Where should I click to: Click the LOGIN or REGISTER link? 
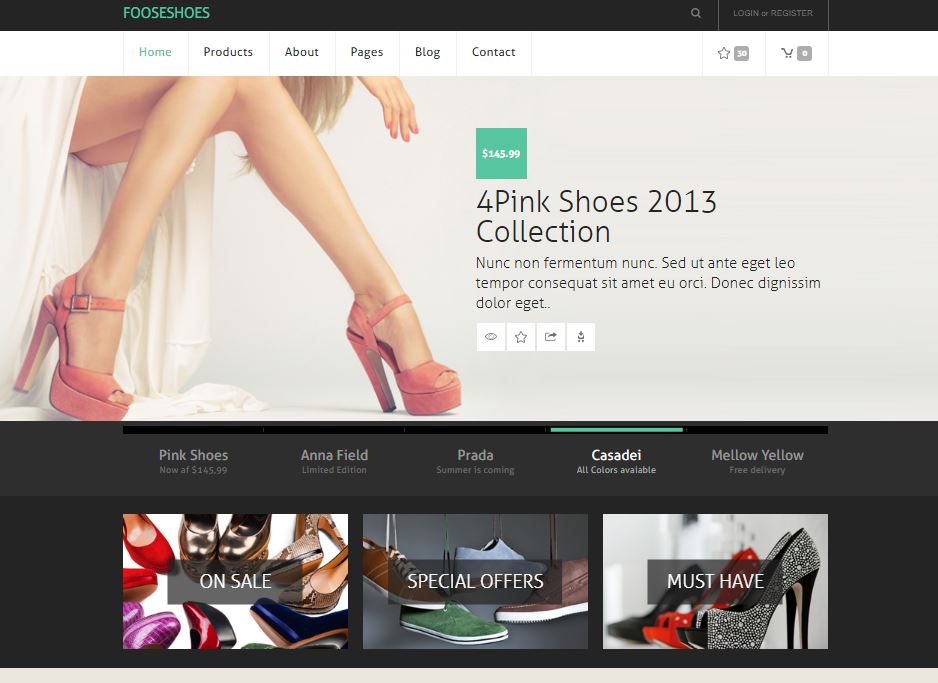pyautogui.click(x=773, y=13)
